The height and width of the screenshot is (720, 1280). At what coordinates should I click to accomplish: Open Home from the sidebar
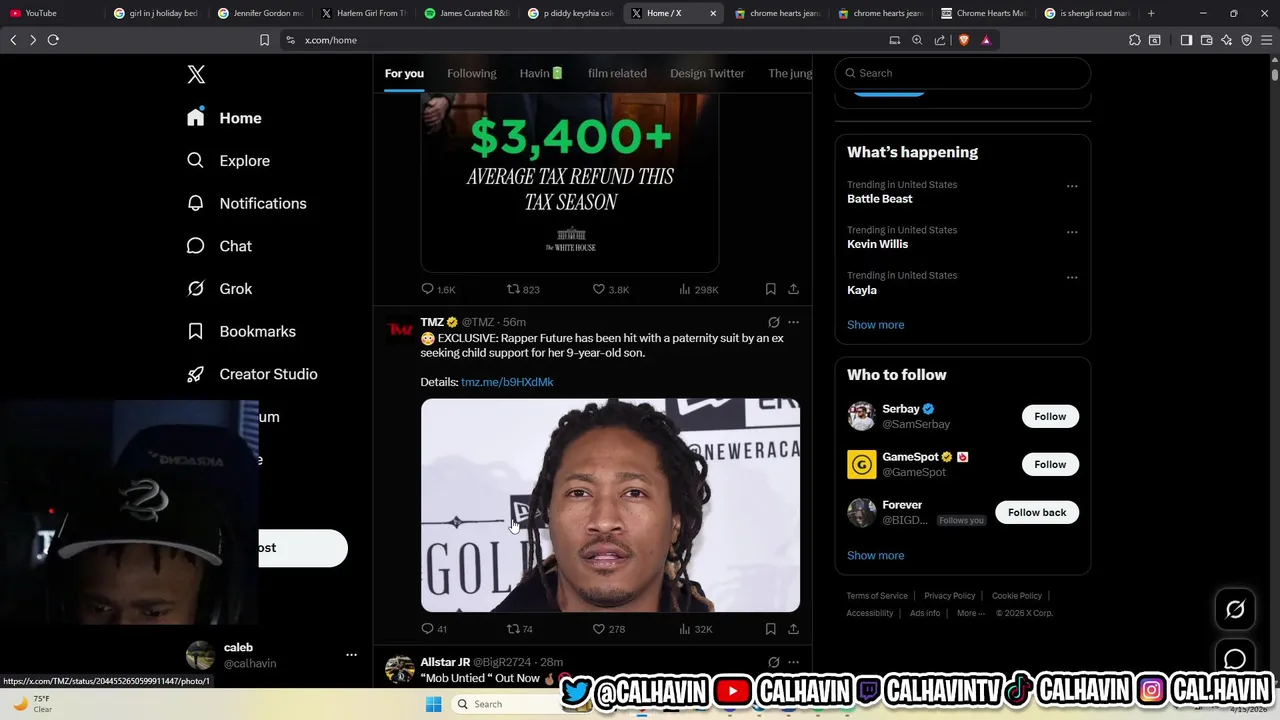[224, 118]
